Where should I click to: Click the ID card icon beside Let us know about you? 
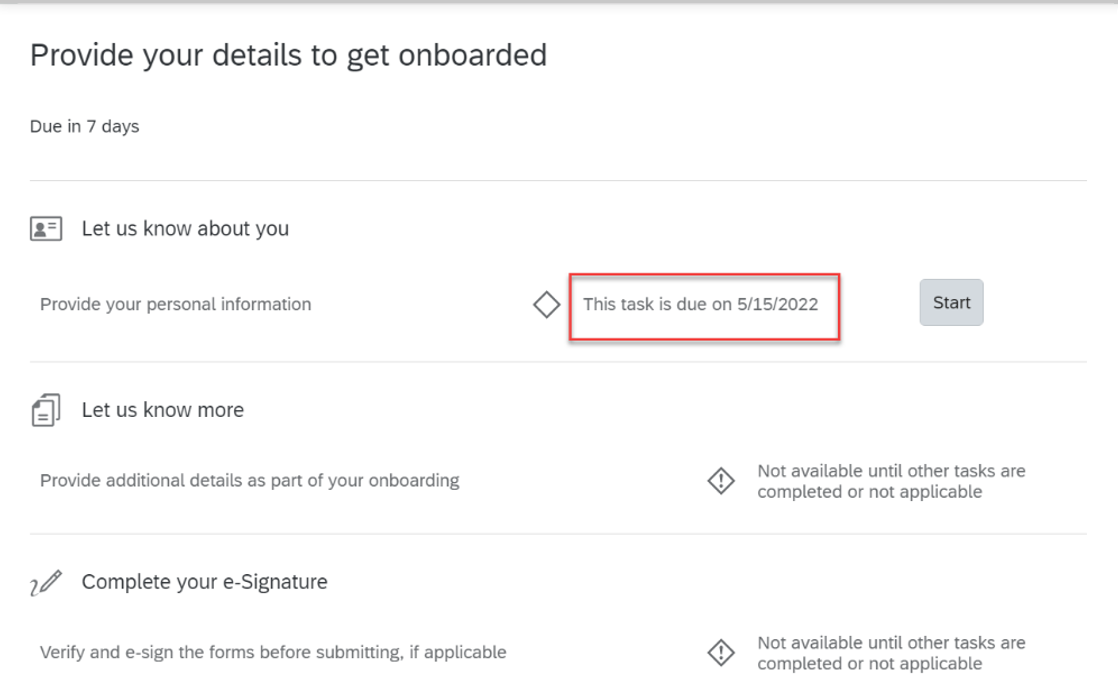(x=46, y=229)
